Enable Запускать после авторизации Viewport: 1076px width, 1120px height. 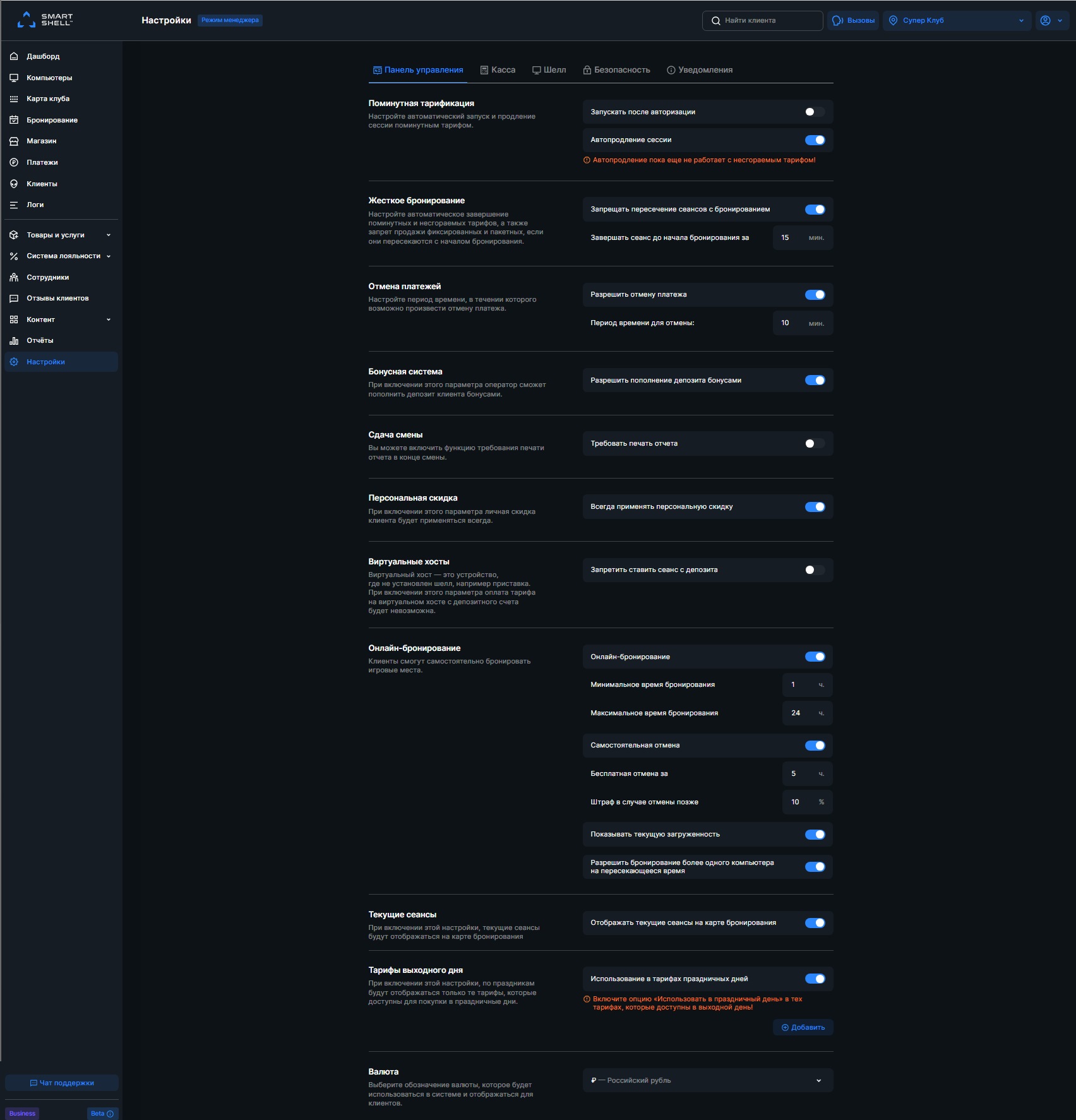[815, 111]
